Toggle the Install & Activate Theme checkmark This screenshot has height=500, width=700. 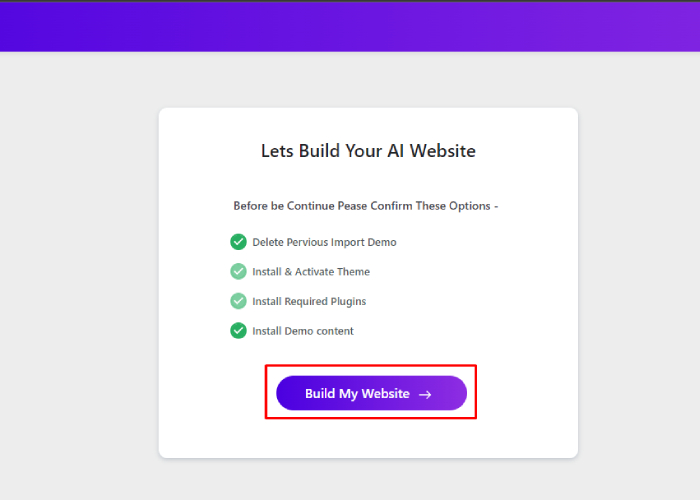[238, 271]
